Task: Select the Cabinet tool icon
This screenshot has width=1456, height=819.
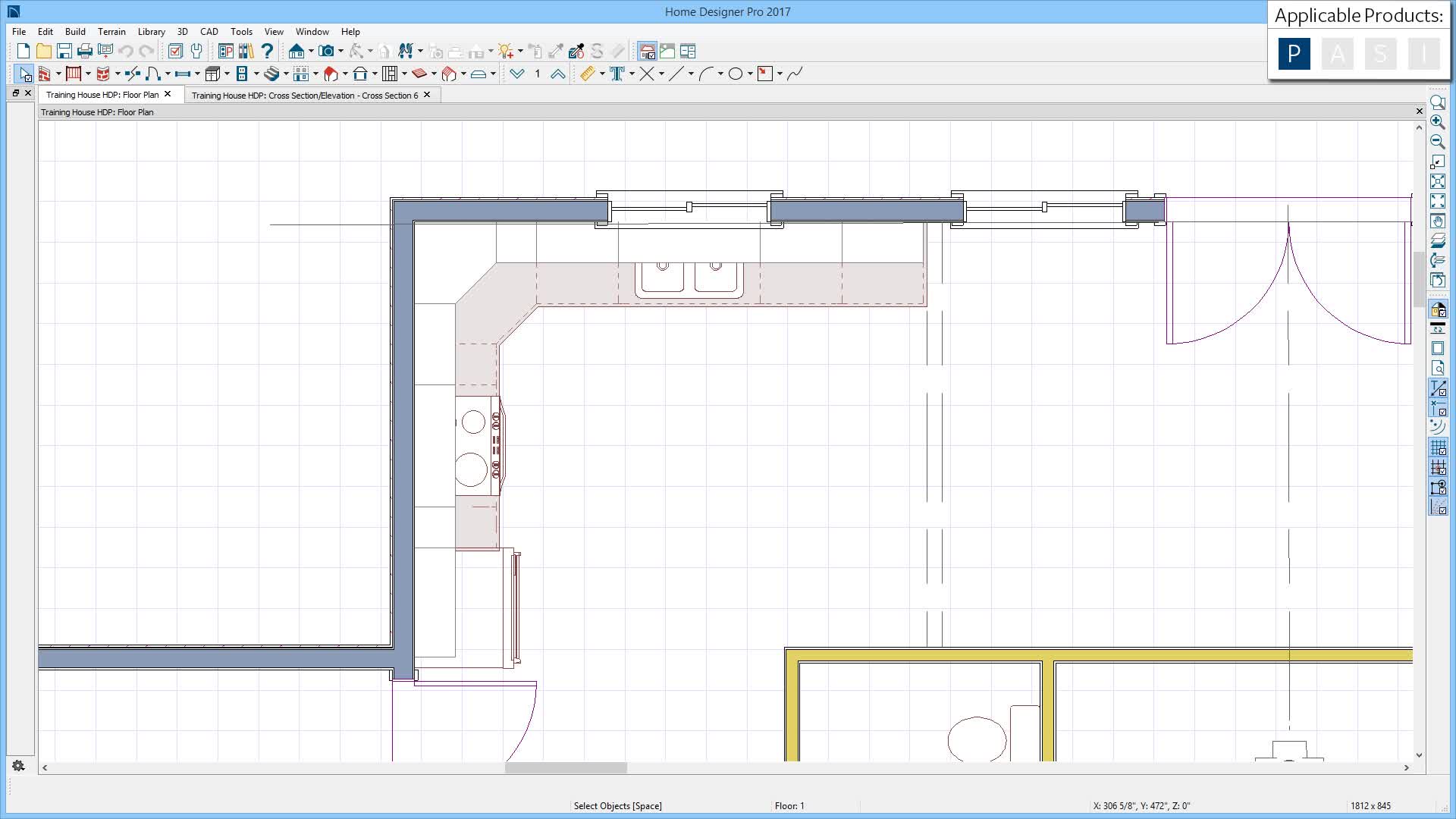Action: 212,74
